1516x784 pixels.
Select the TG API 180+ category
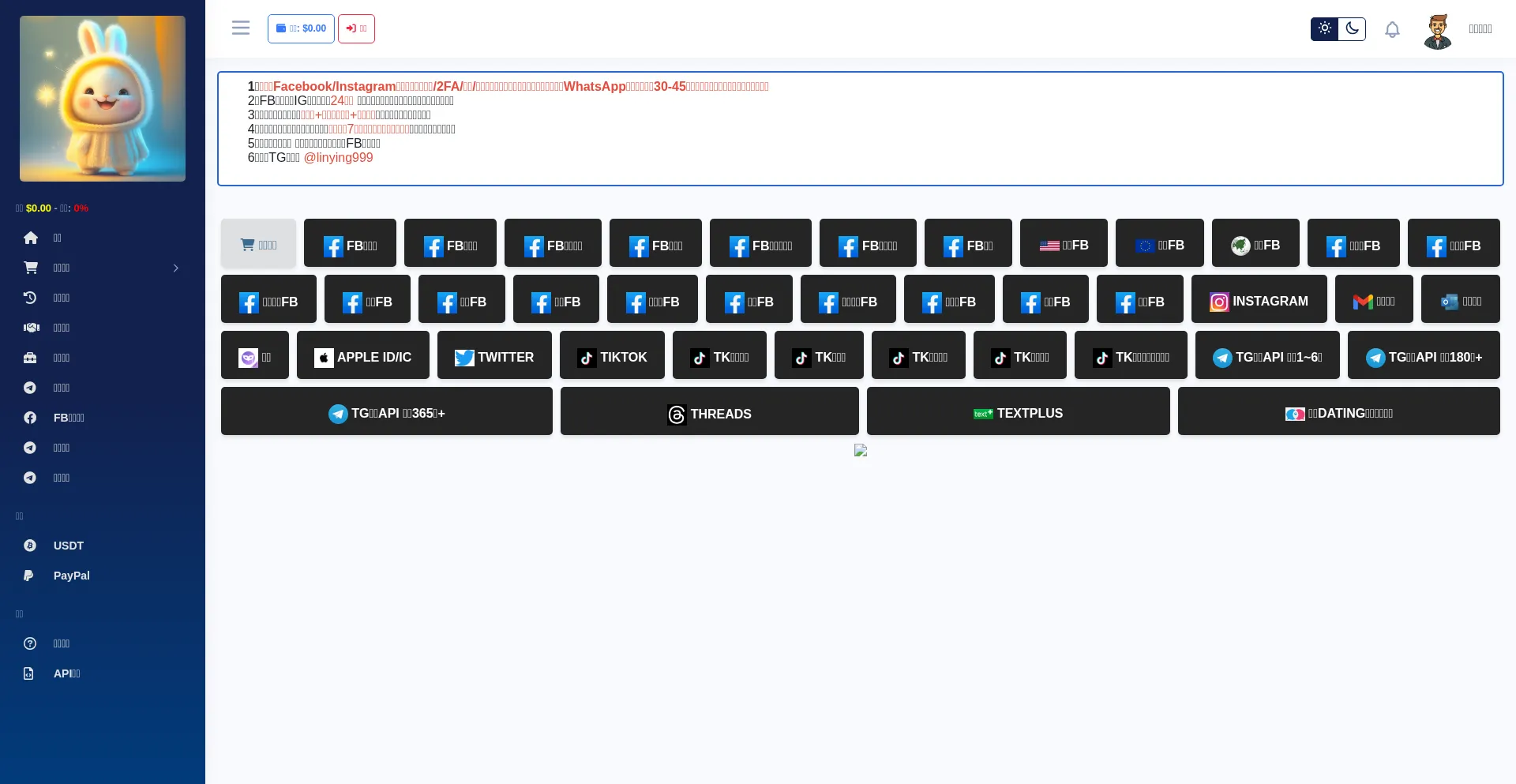coord(1424,357)
